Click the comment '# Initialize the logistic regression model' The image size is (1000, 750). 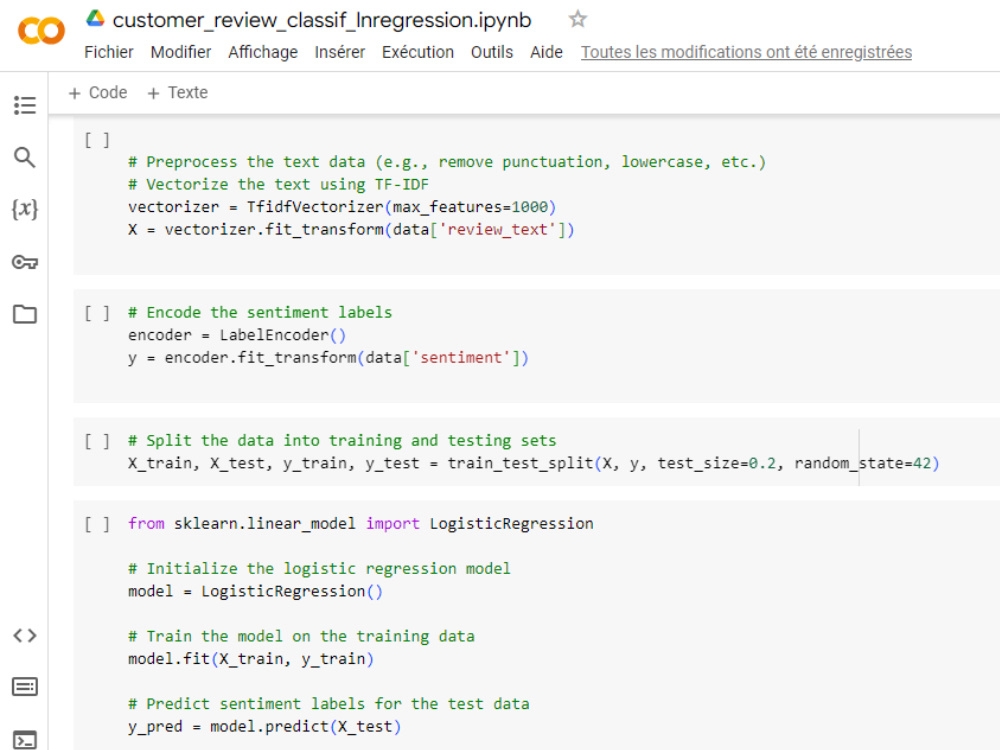pos(319,569)
